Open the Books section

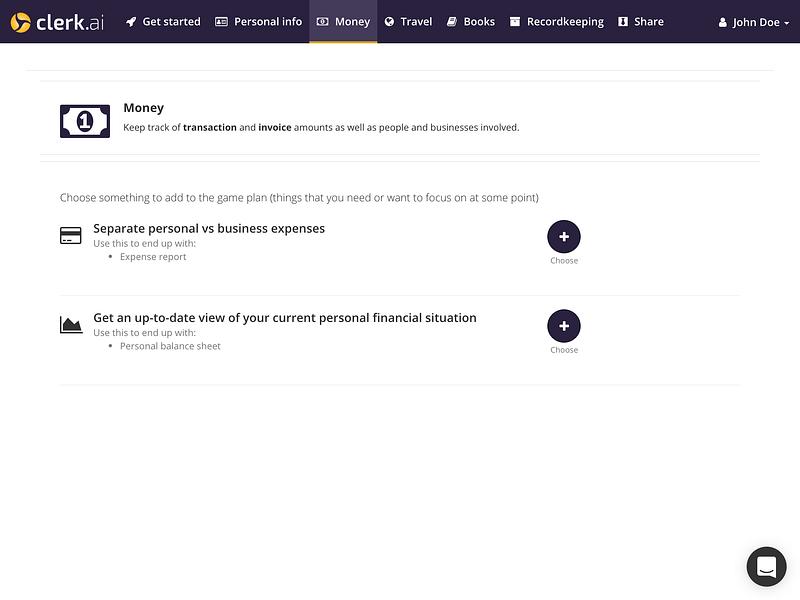point(471,21)
